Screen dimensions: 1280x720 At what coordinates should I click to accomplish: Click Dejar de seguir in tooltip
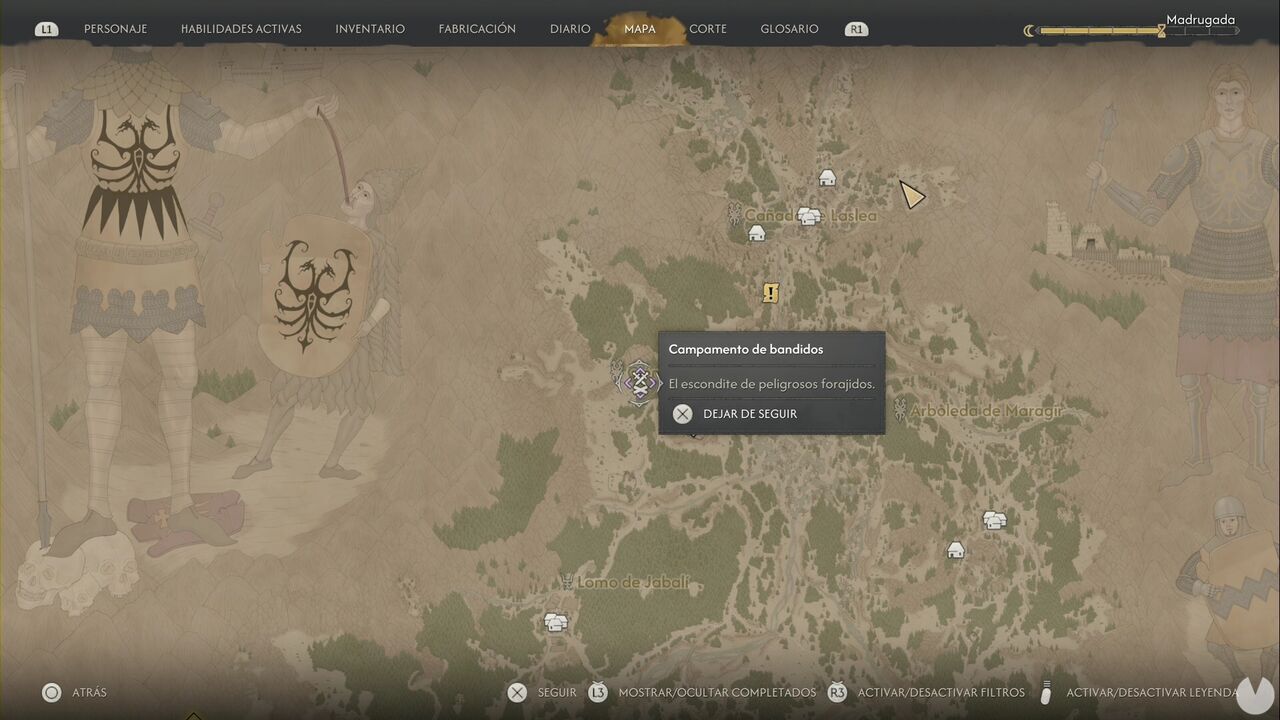pos(750,414)
